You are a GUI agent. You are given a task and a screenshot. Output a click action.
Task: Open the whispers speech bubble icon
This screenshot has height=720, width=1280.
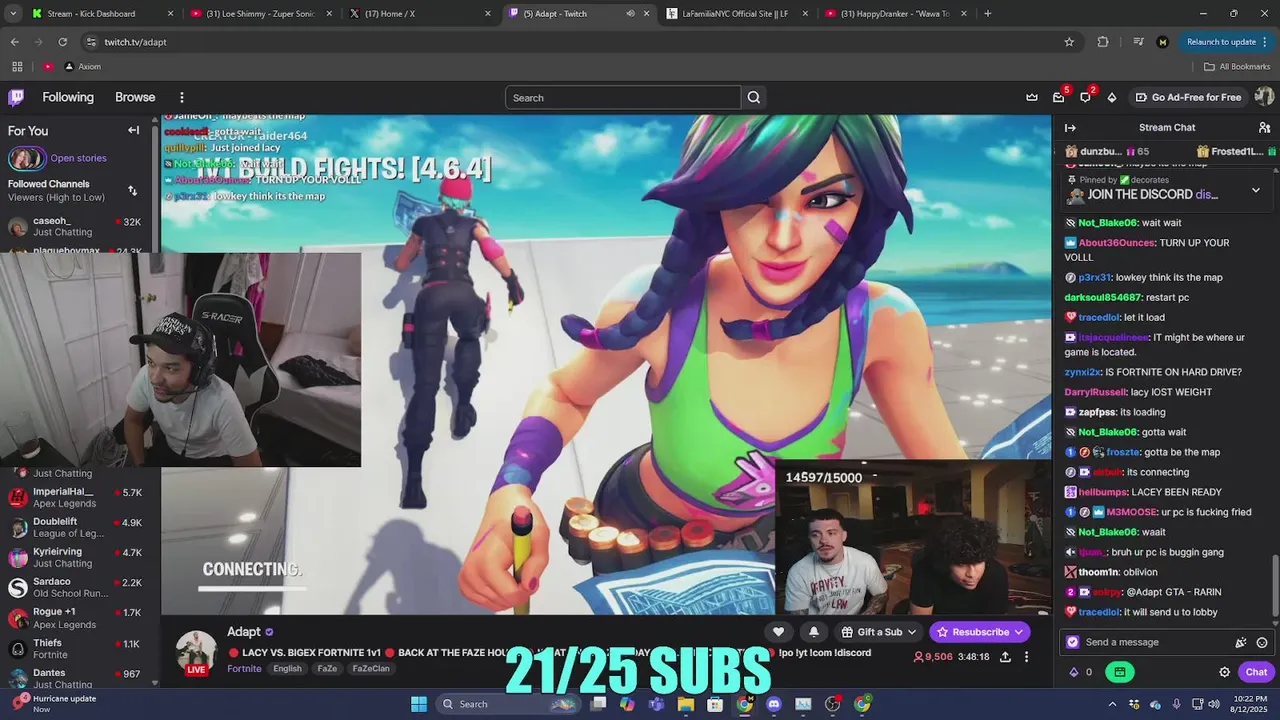pyautogui.click(x=1085, y=97)
